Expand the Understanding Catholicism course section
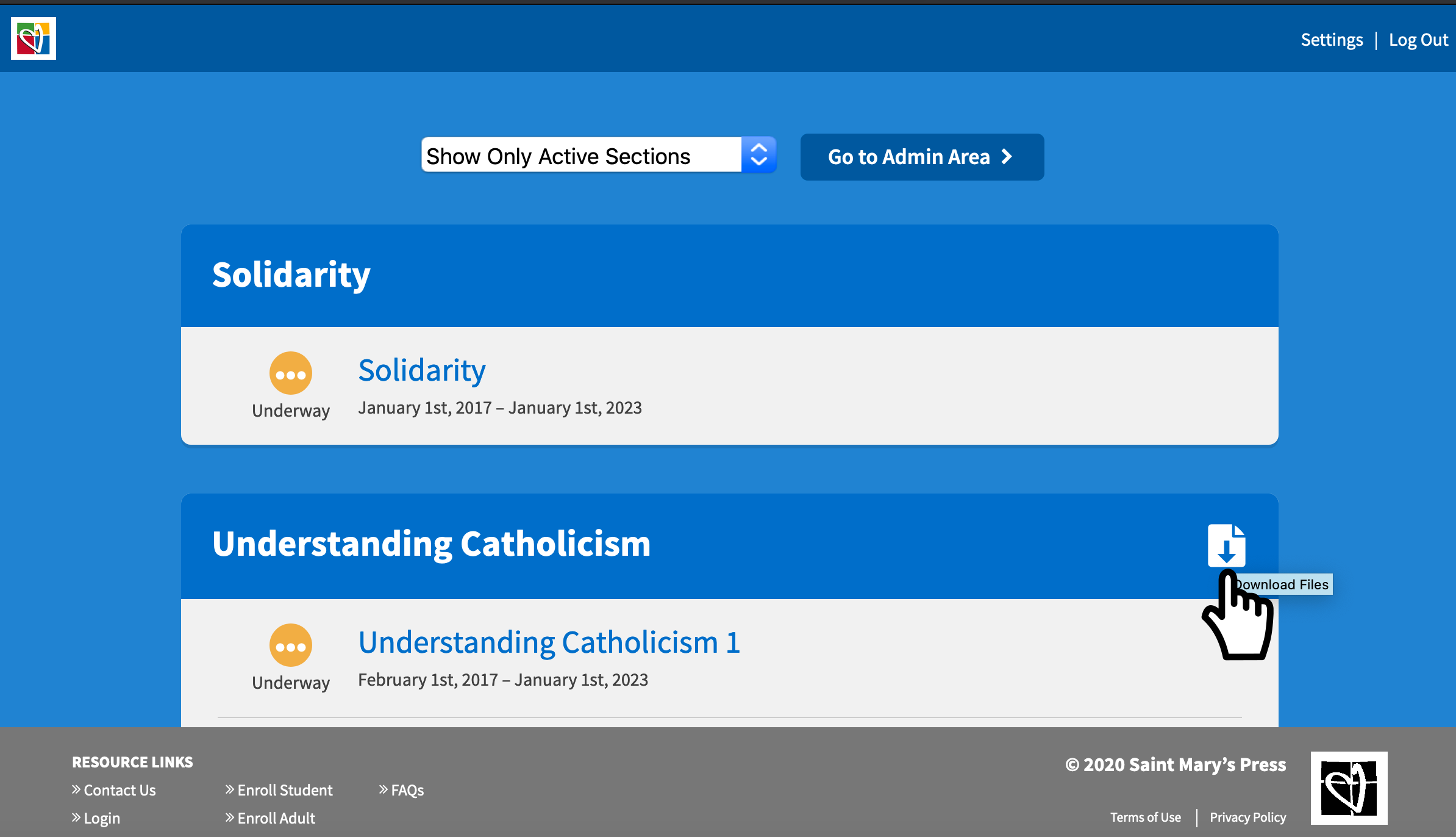The image size is (1456, 837). [x=432, y=543]
